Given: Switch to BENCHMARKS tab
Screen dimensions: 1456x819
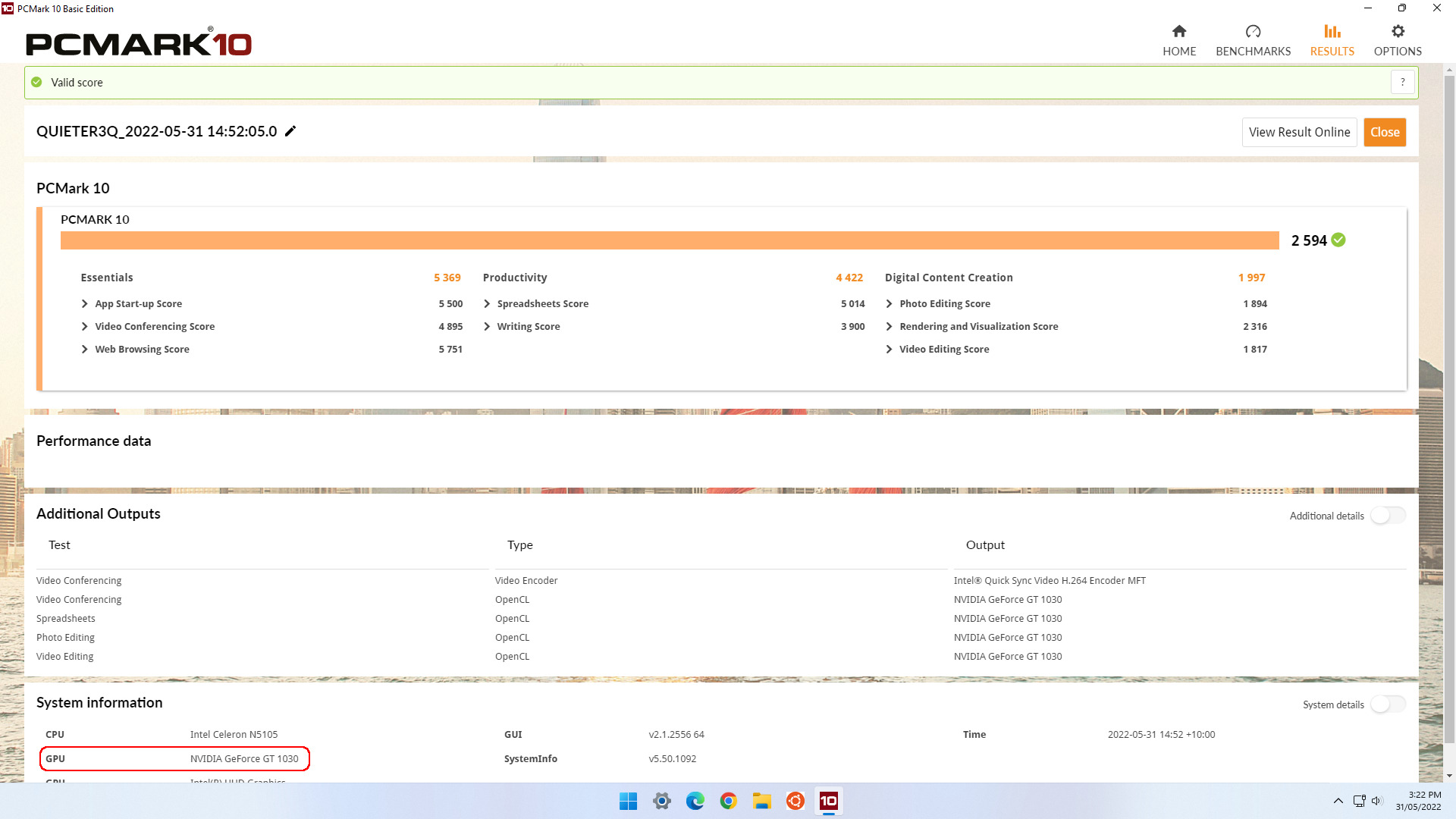Looking at the screenshot, I should 1253,41.
